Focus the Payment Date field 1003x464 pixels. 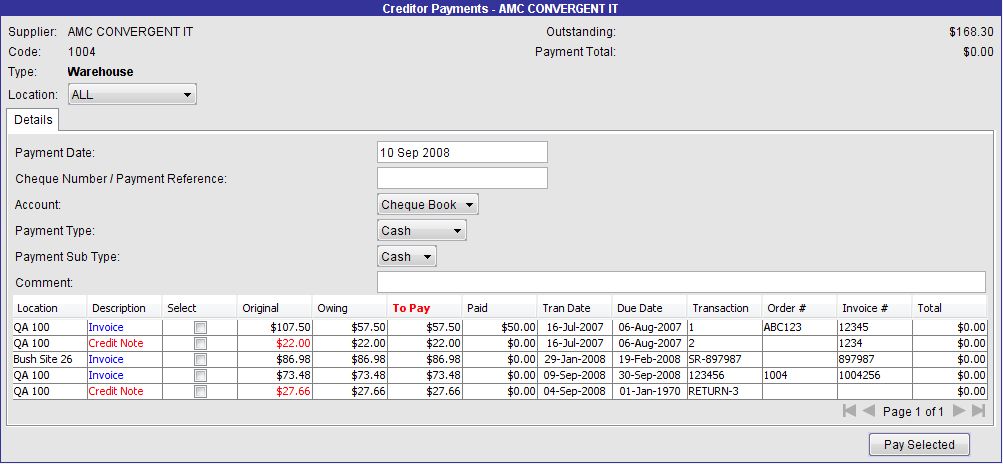pyautogui.click(x=462, y=152)
